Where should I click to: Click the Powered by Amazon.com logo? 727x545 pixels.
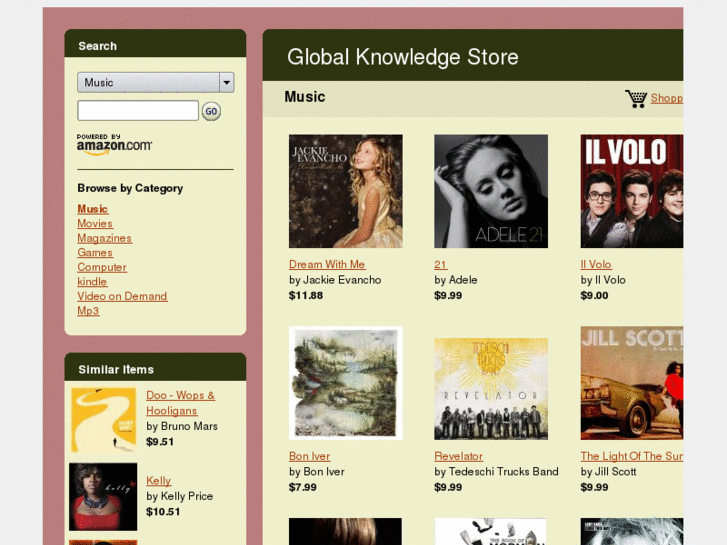point(114,144)
